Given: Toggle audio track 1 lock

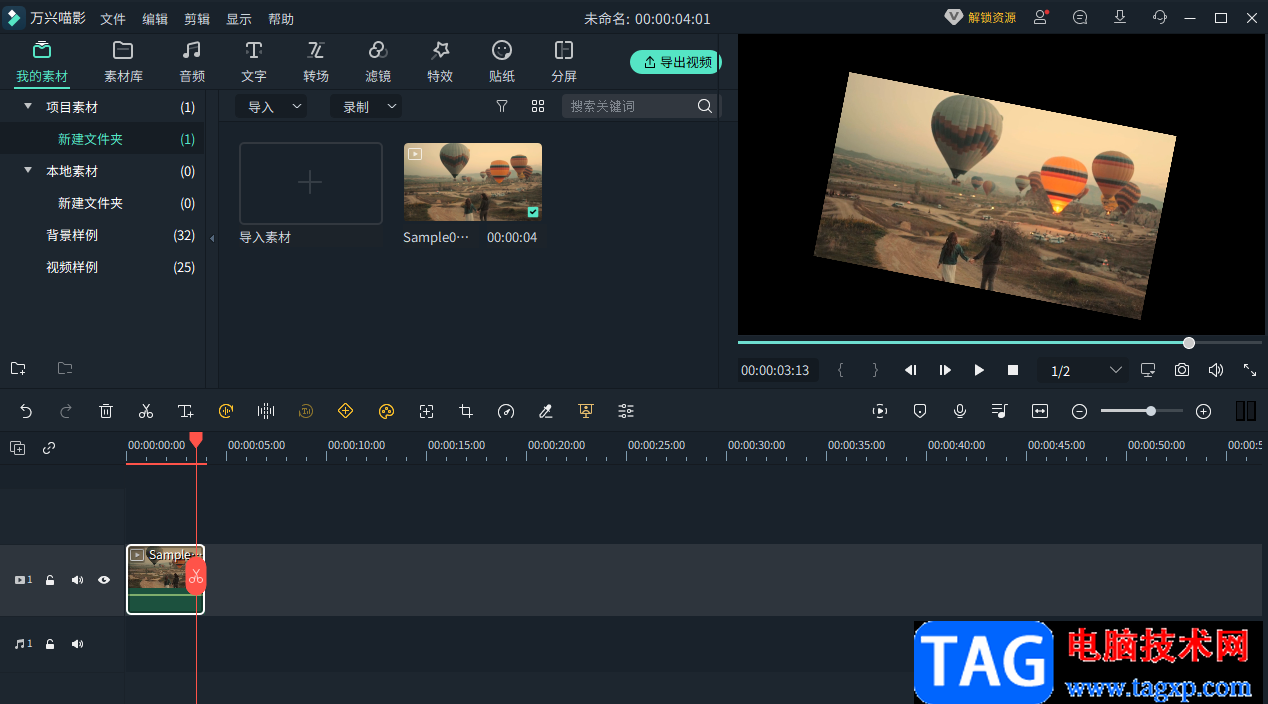Looking at the screenshot, I should pyautogui.click(x=50, y=644).
